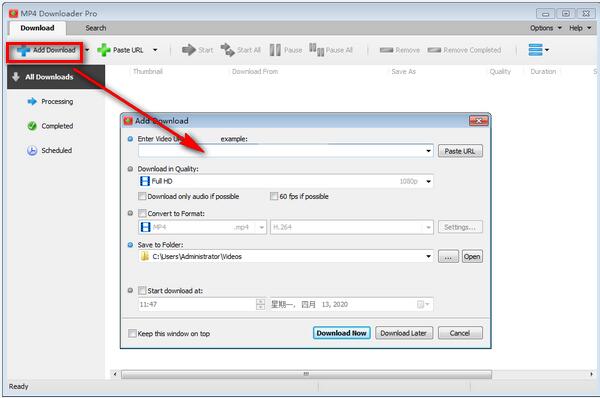Click the green Paste URL toolbar icon

coord(104,50)
